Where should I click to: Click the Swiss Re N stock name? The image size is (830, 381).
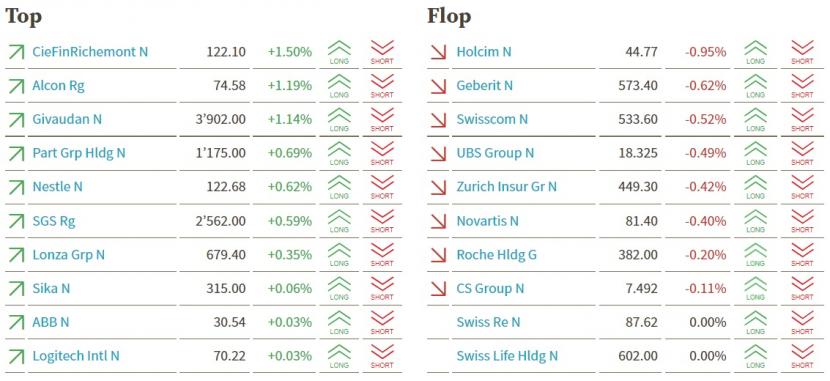point(489,322)
